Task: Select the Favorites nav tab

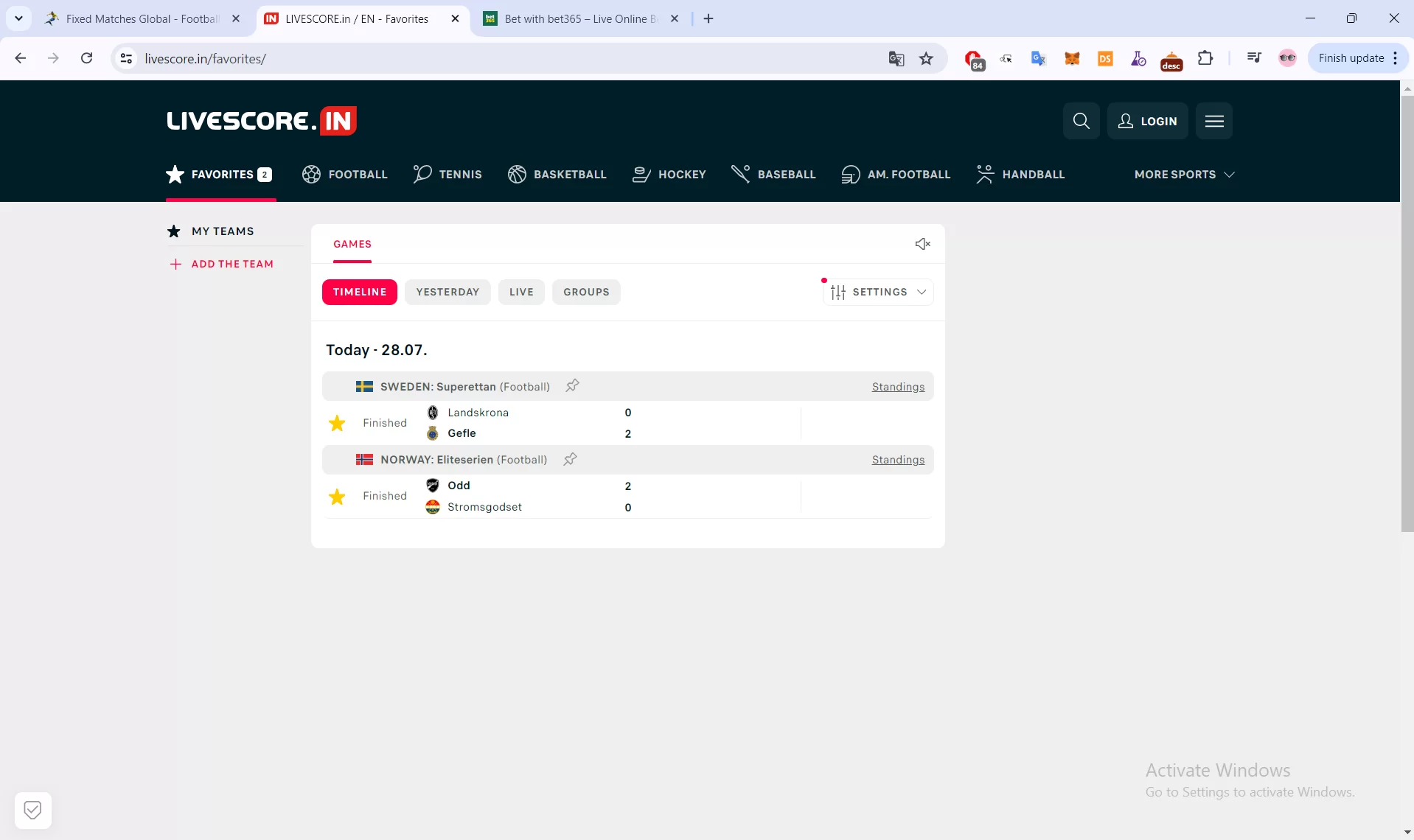Action: 219,175
